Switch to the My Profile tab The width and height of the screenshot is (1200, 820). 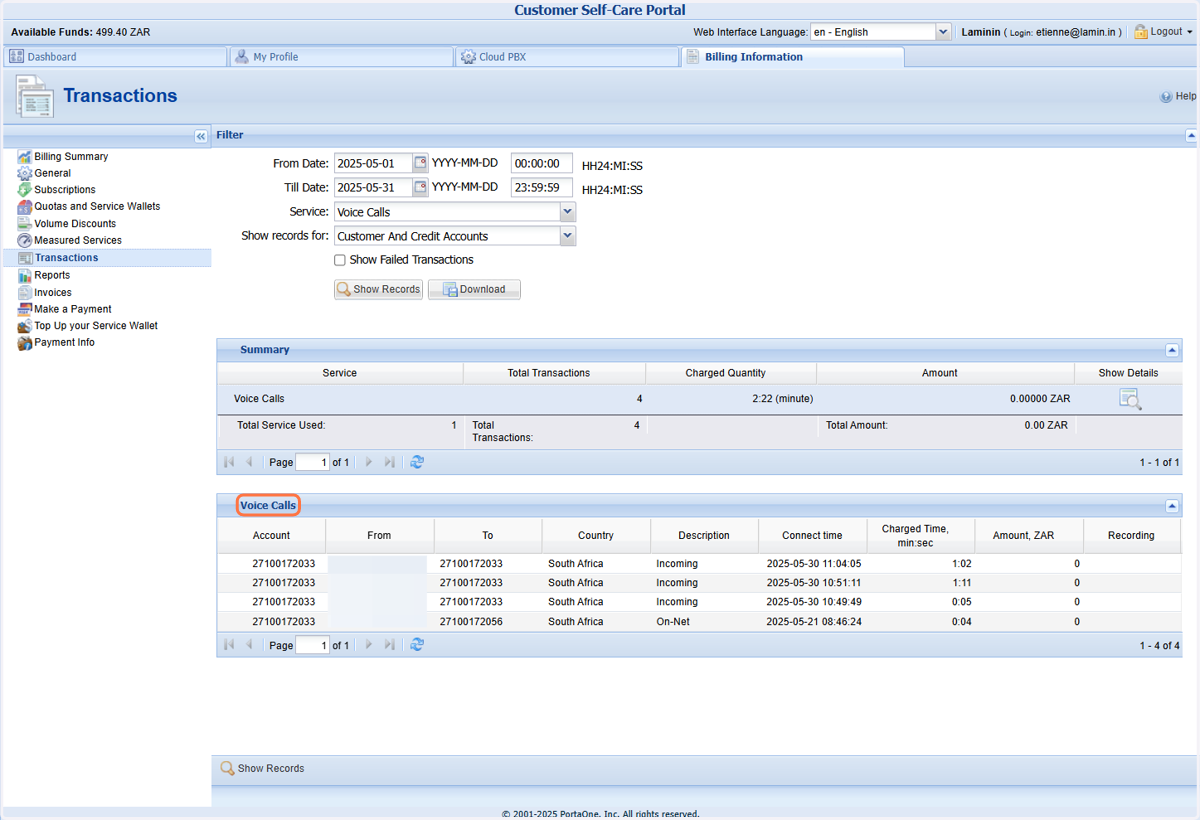pos(341,57)
